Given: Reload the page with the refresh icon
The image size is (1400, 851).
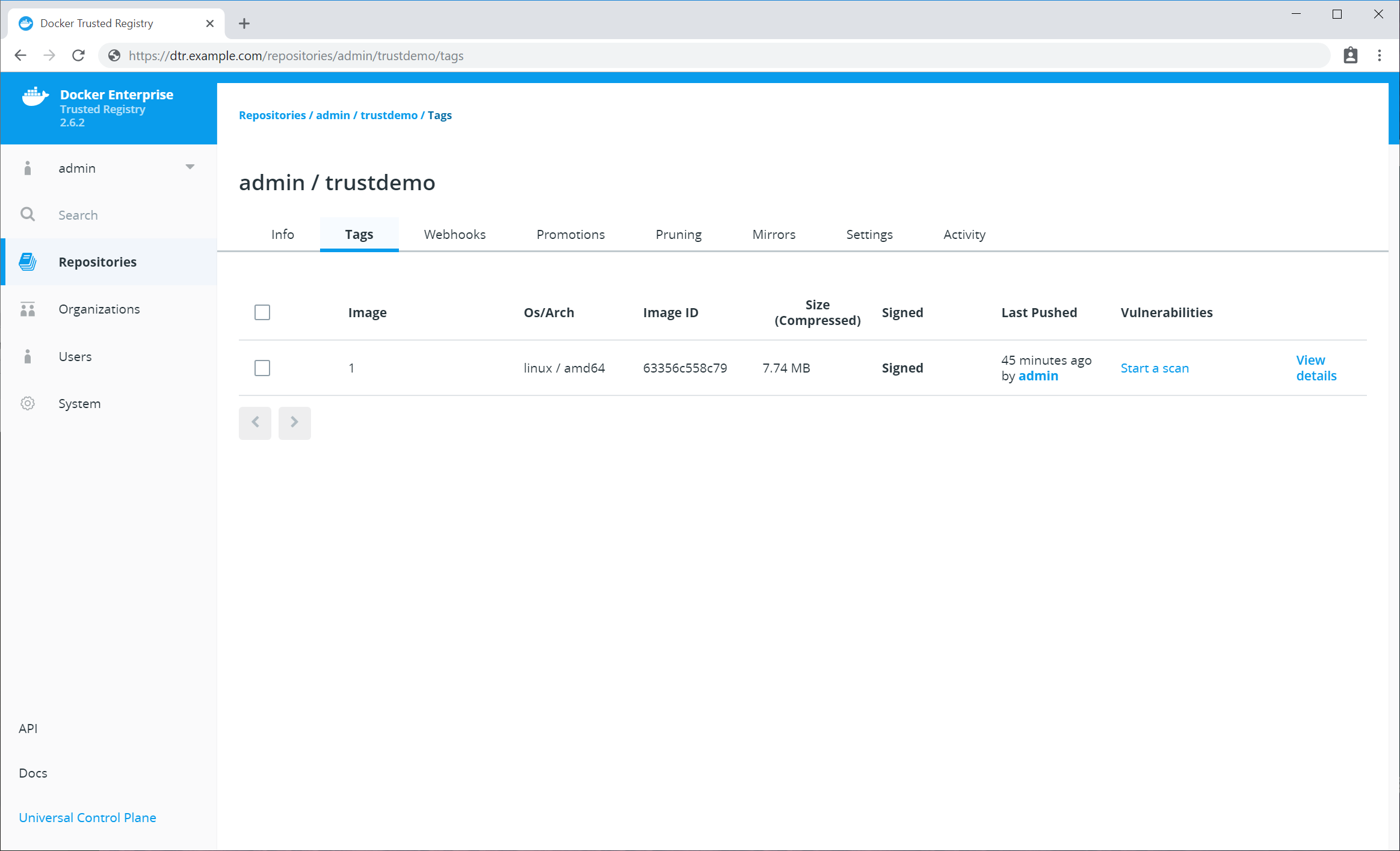Looking at the screenshot, I should [78, 55].
